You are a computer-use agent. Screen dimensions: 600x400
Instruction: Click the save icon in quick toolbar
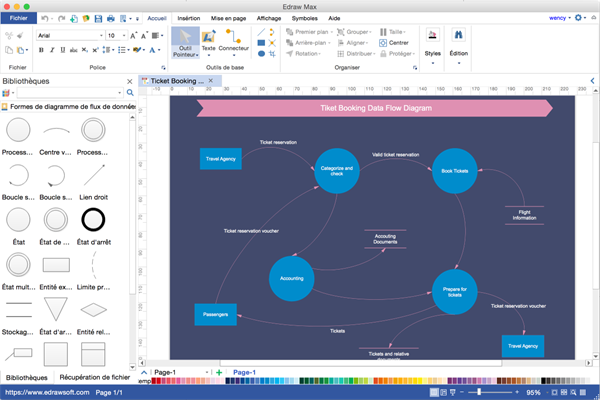point(97,18)
